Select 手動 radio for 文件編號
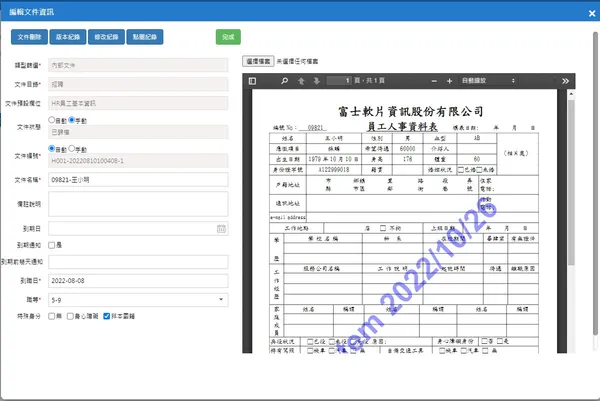600x401 pixels. tap(72, 148)
